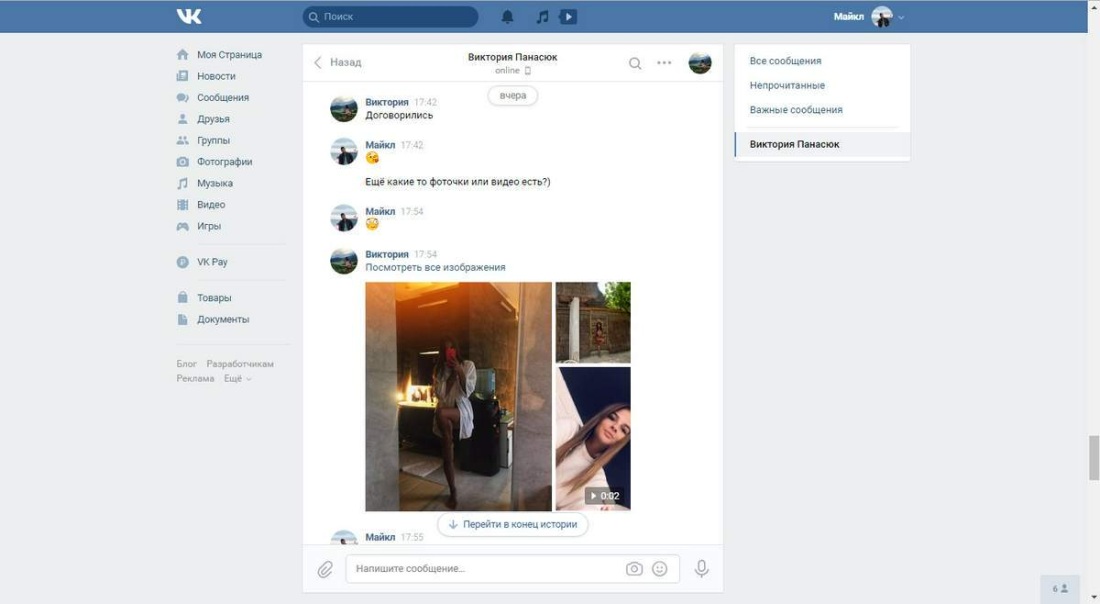Screen dimensions: 1100x604
Task: Open message search with the magnifier icon
Action: [x=635, y=62]
